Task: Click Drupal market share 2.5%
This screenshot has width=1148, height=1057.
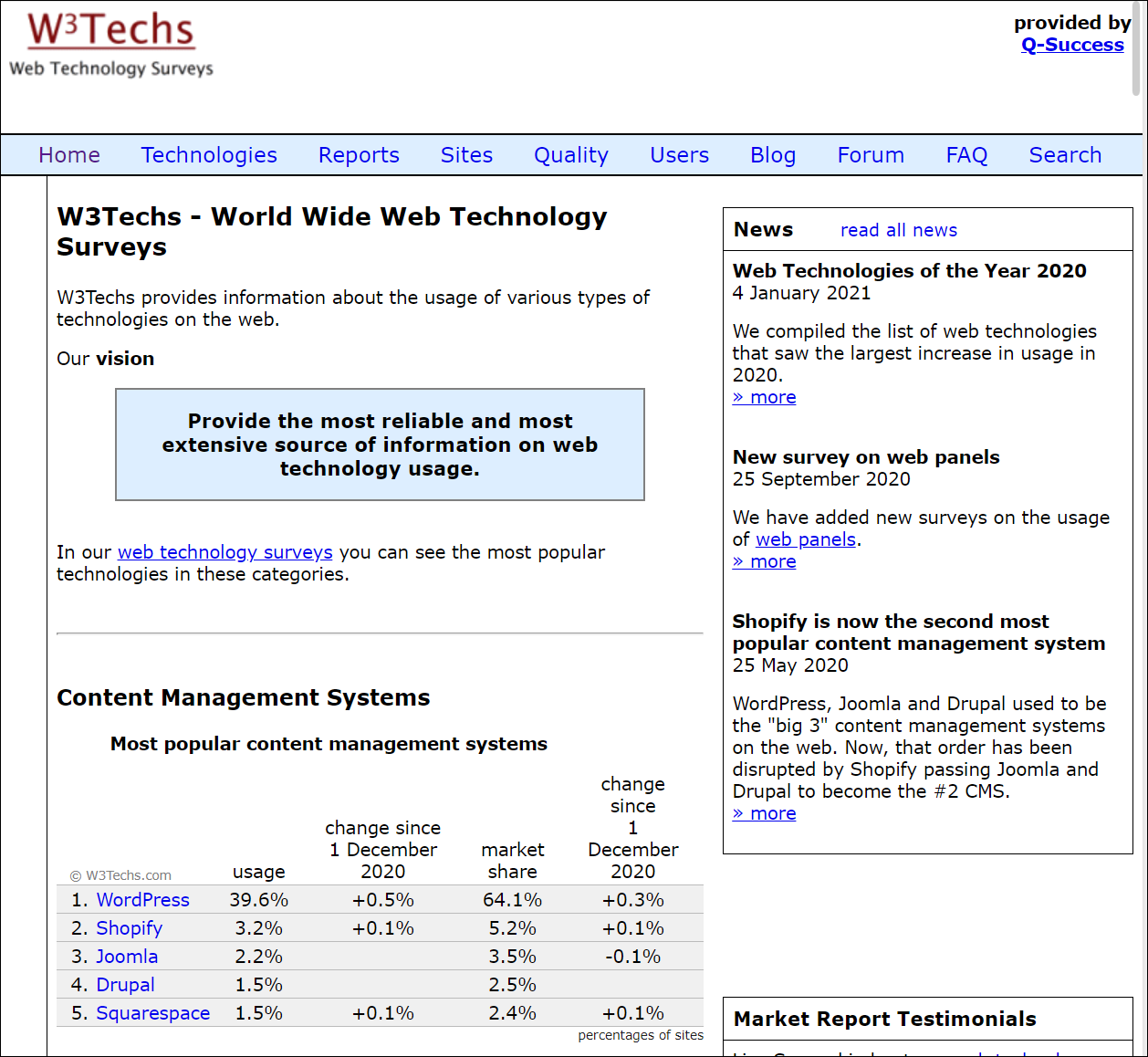Action: coord(513,985)
